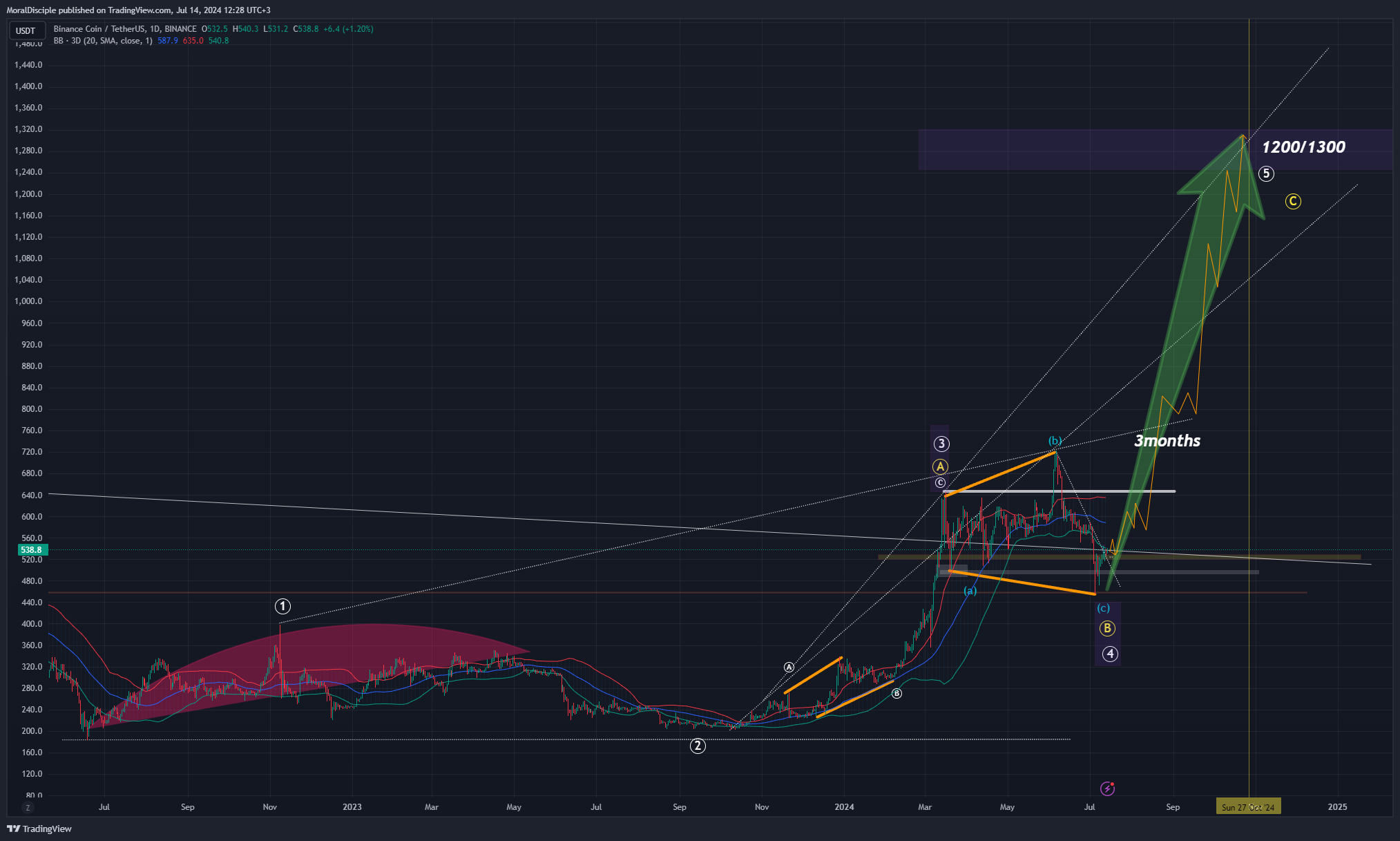Click the 2025 year label on time axis
This screenshot has width=1400, height=841.
pyautogui.click(x=1337, y=807)
